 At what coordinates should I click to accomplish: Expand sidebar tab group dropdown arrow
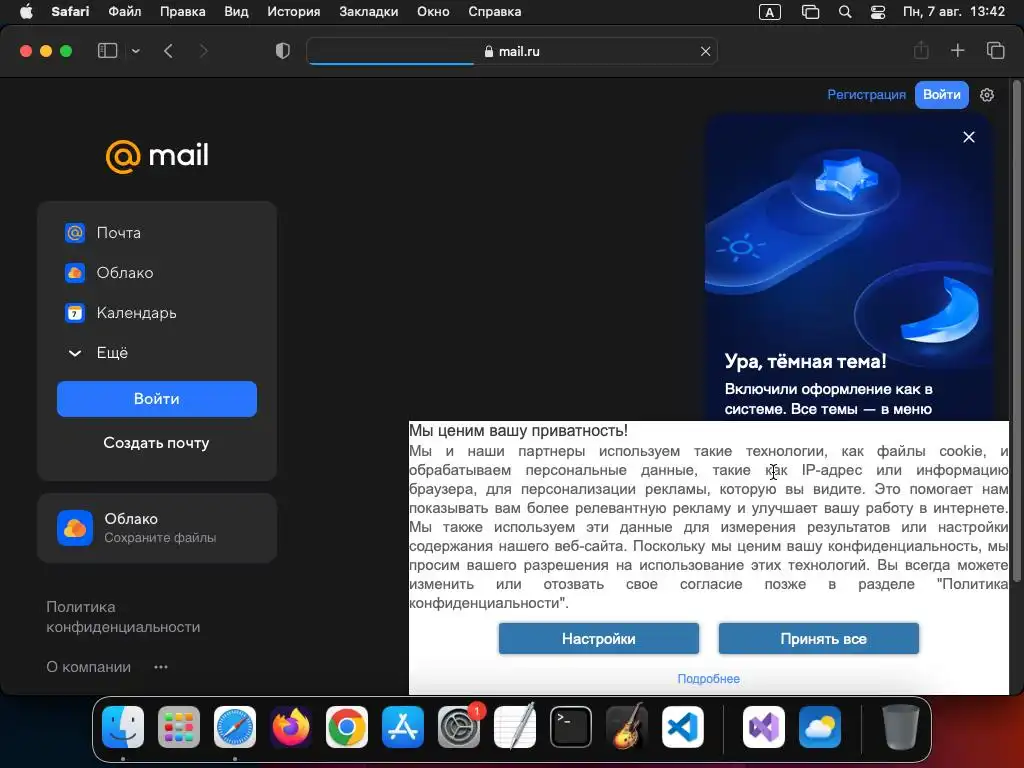[x=135, y=51]
